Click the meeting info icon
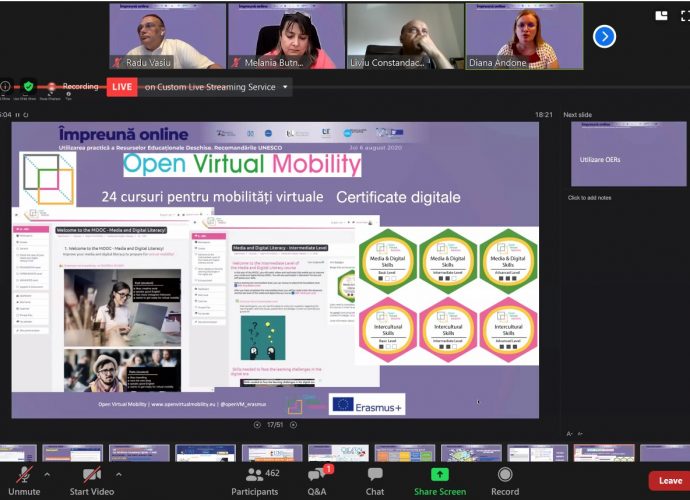This screenshot has height=500, width=690. click(5, 87)
